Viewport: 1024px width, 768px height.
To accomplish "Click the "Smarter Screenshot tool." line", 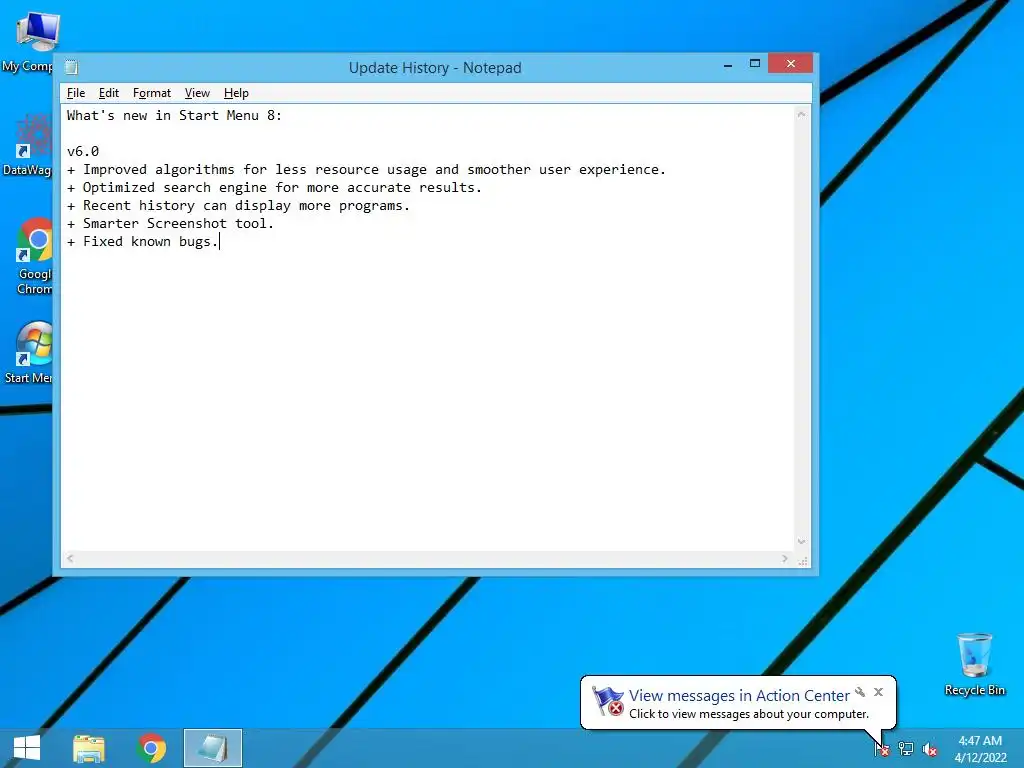I will click(x=170, y=223).
